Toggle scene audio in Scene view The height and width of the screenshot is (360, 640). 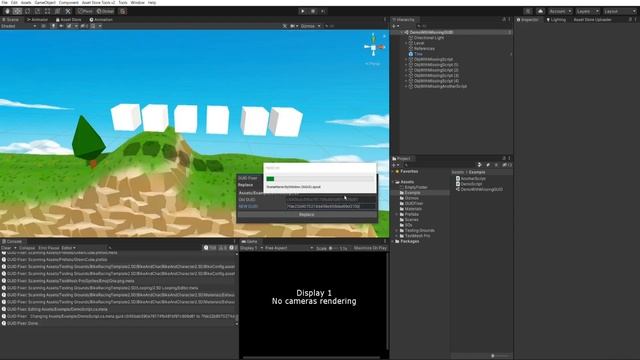tap(61, 26)
